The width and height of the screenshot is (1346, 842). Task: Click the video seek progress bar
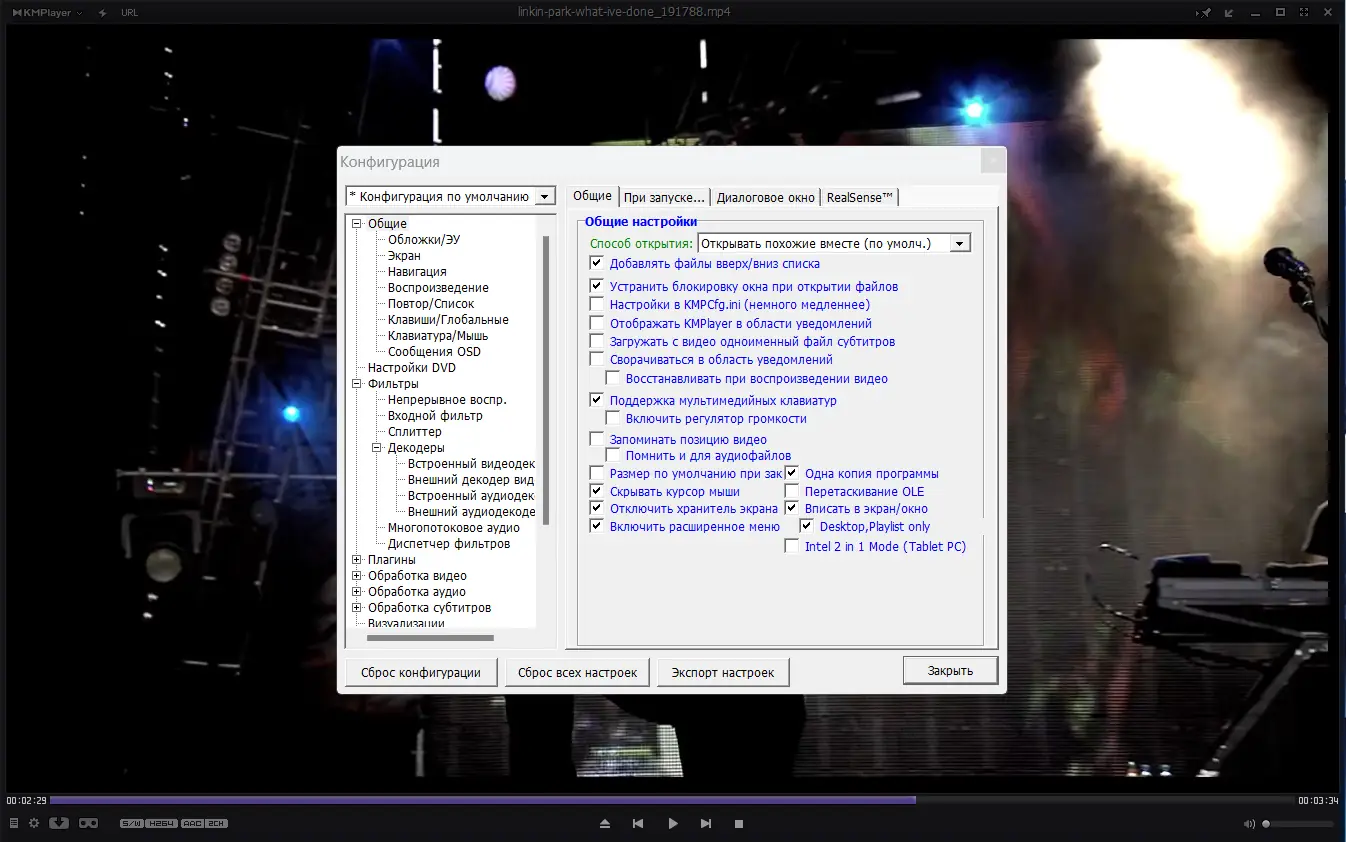(672, 800)
